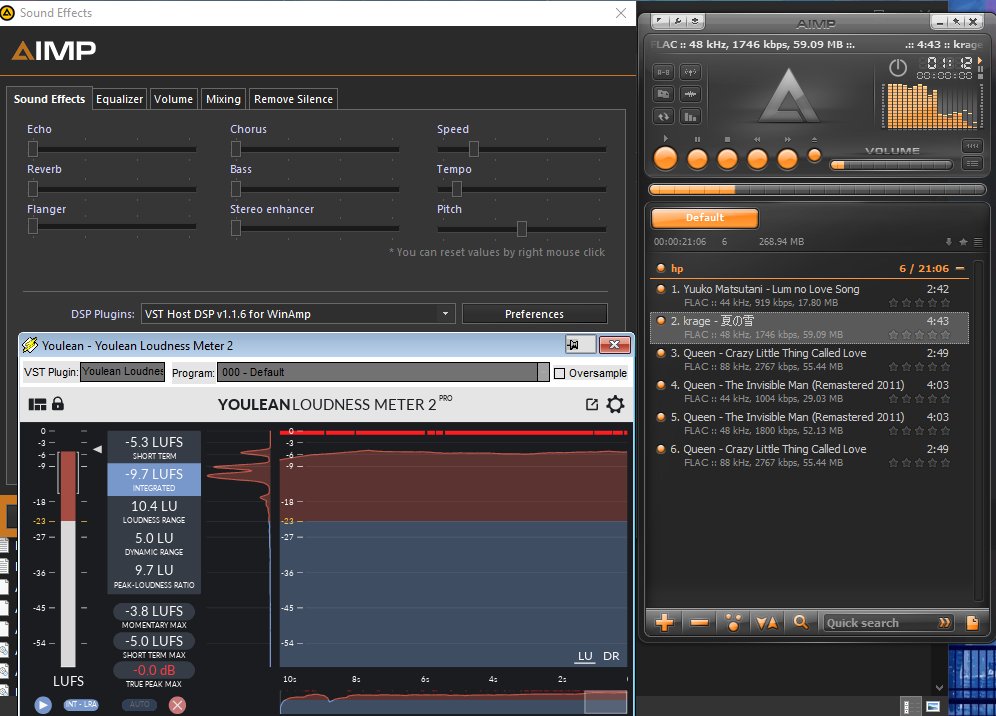
Task: Click the Youlean view layout icon
Action: pos(37,404)
